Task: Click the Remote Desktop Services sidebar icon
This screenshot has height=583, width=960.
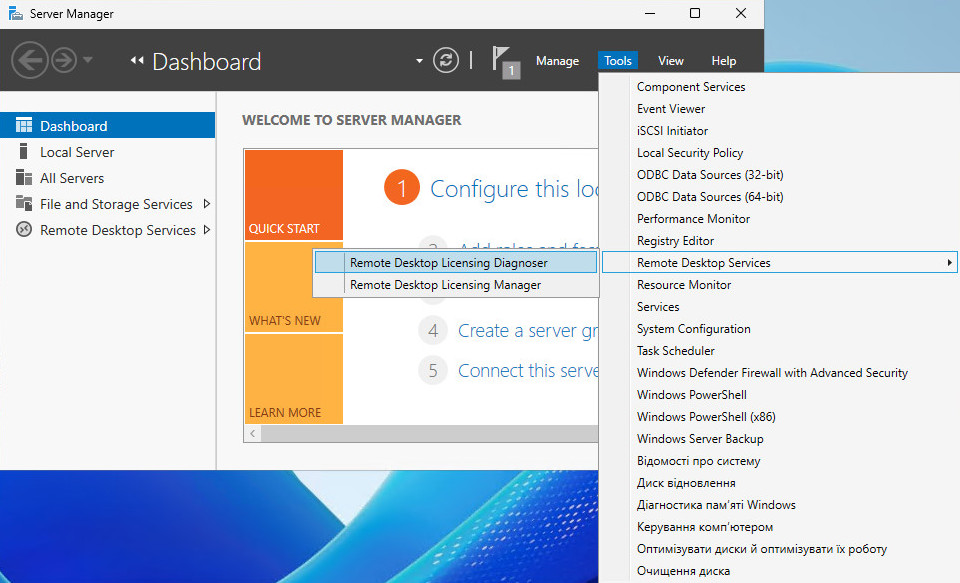Action: pyautogui.click(x=24, y=230)
